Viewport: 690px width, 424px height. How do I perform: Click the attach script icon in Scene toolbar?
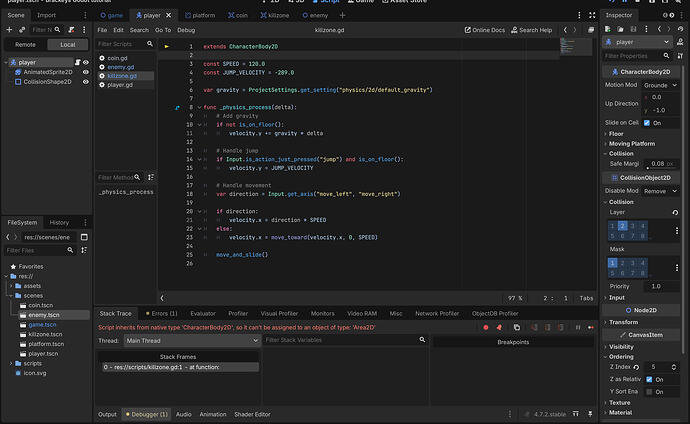[71, 29]
